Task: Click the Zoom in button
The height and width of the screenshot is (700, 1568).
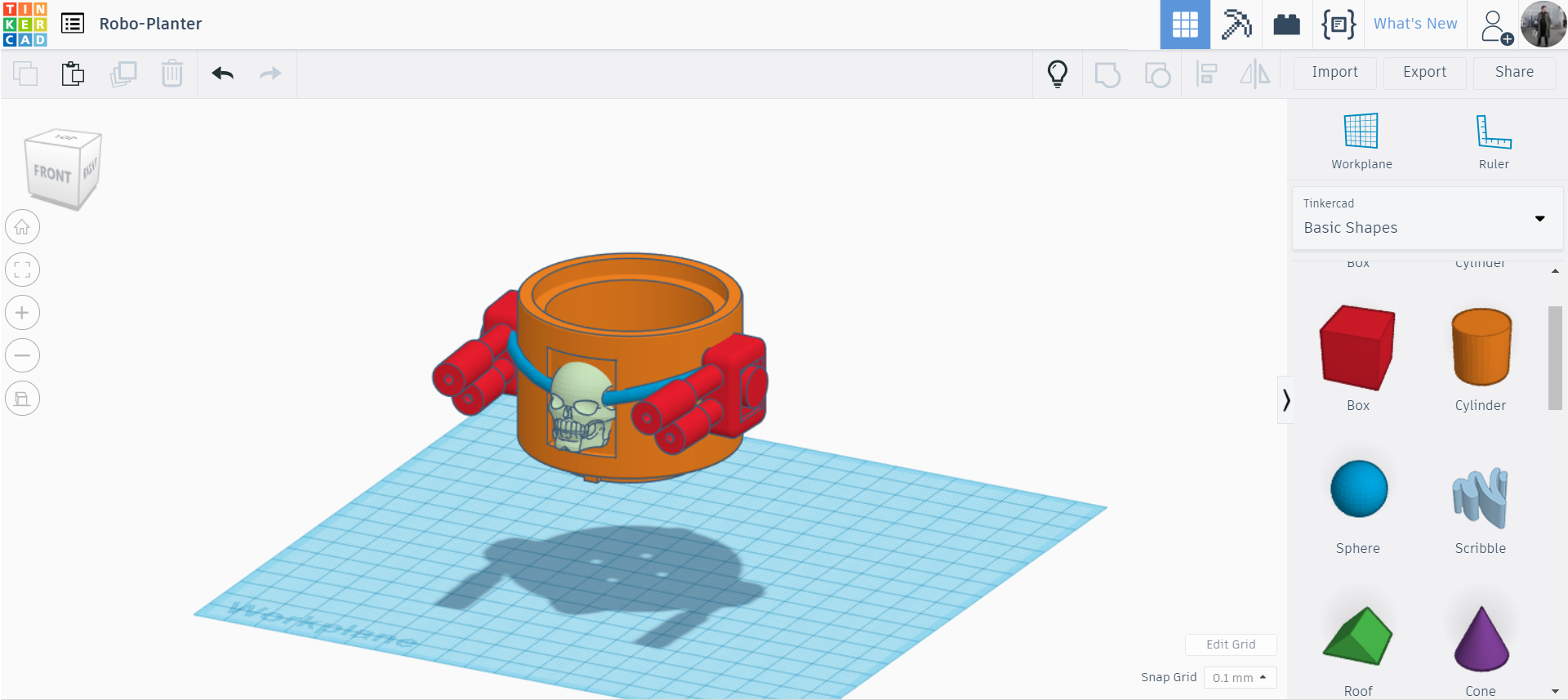Action: pos(22,313)
